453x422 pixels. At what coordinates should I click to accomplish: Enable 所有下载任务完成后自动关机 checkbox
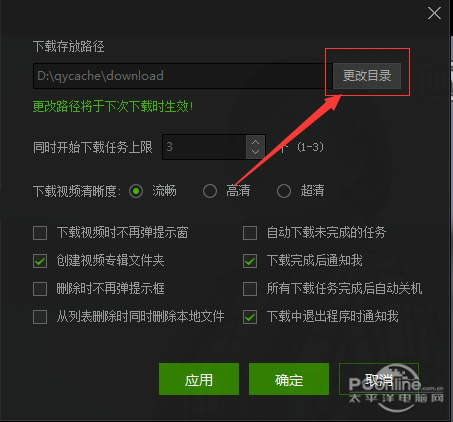coord(250,289)
